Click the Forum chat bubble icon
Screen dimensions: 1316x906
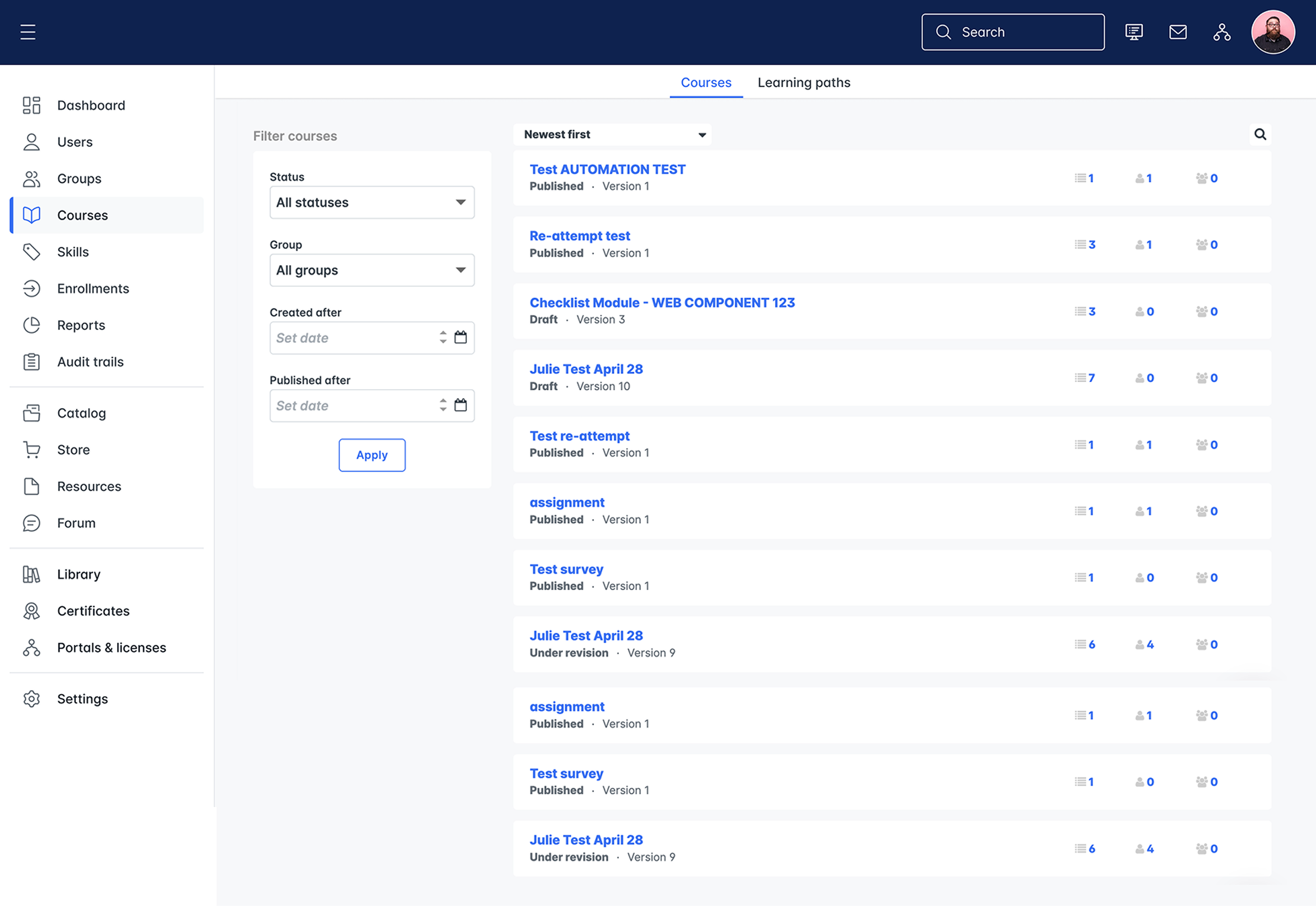[31, 523]
